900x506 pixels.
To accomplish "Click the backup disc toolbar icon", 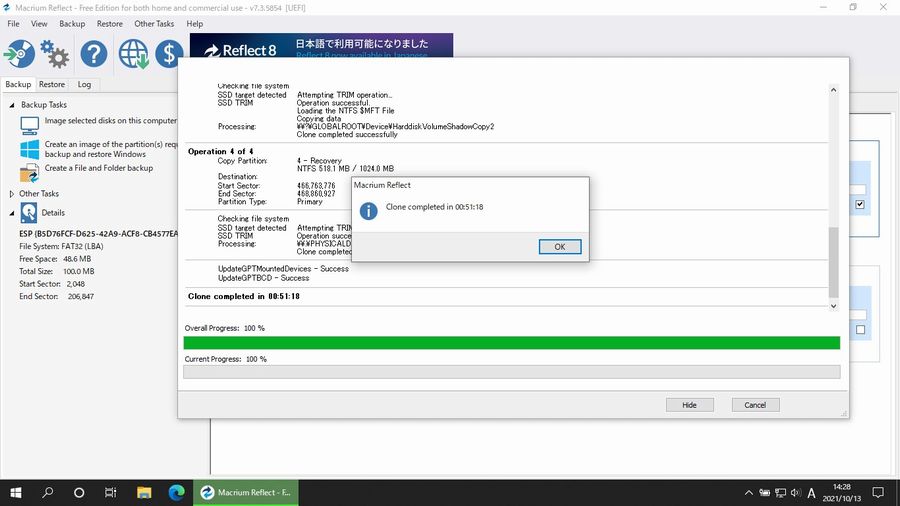I will (19, 54).
